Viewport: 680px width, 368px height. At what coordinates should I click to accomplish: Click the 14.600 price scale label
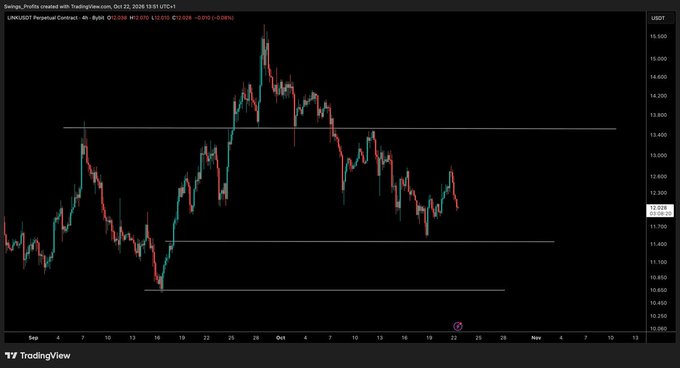coord(658,77)
